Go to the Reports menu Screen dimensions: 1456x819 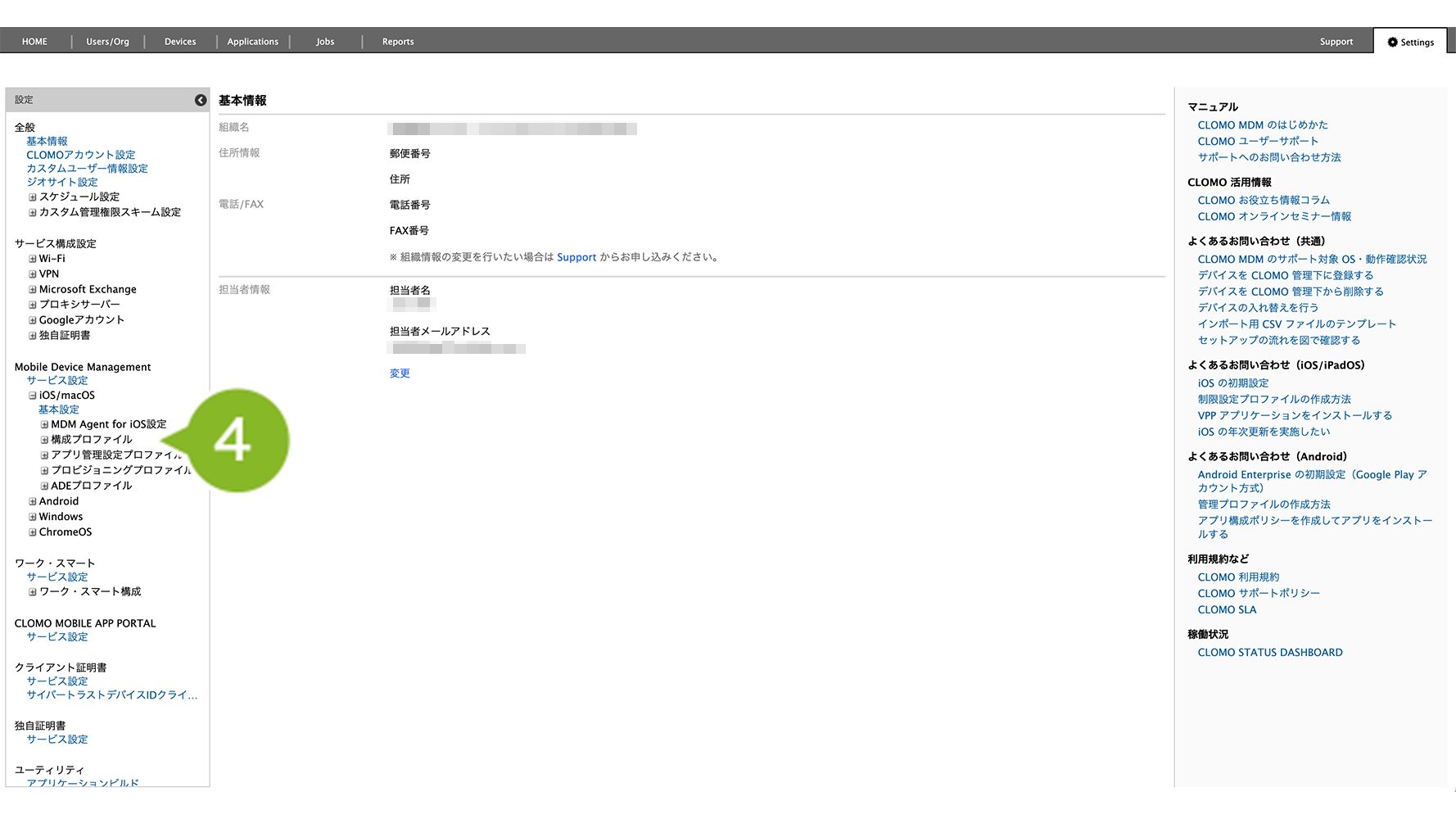point(398,42)
